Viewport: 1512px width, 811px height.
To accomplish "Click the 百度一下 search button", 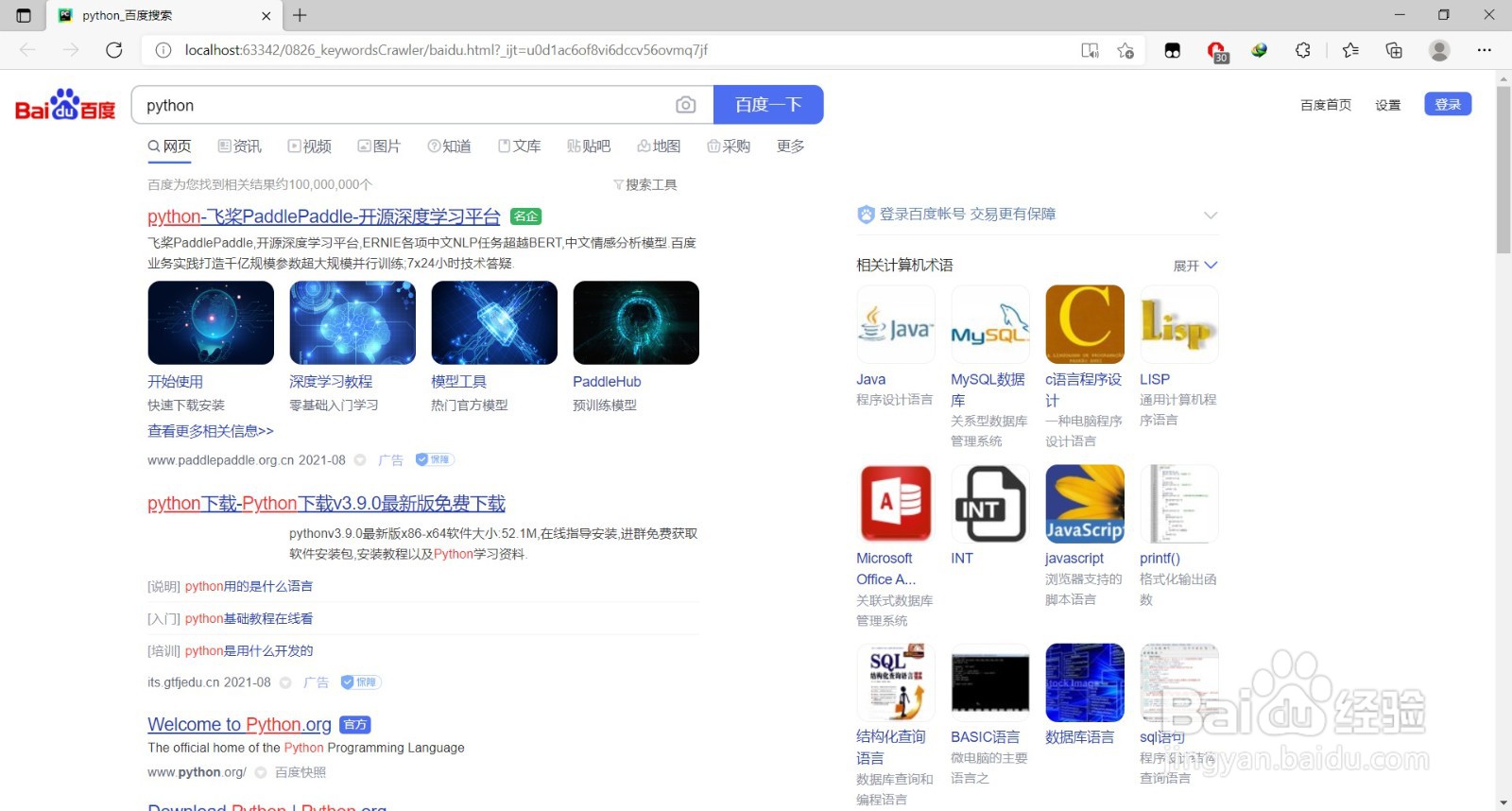I will point(768,105).
